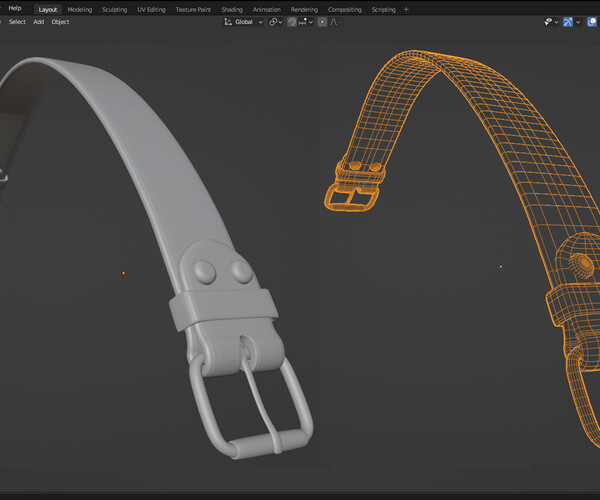Click the proportional falloff curve icon
This screenshot has width=600, height=500.
click(334, 22)
